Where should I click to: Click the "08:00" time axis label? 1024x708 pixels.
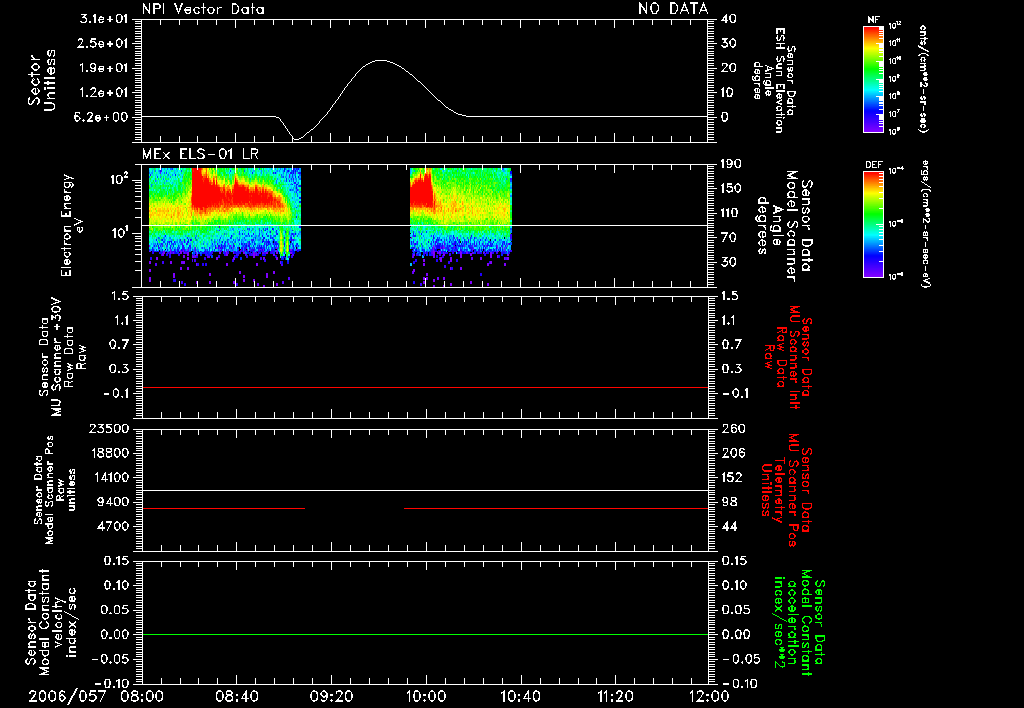coord(142,696)
